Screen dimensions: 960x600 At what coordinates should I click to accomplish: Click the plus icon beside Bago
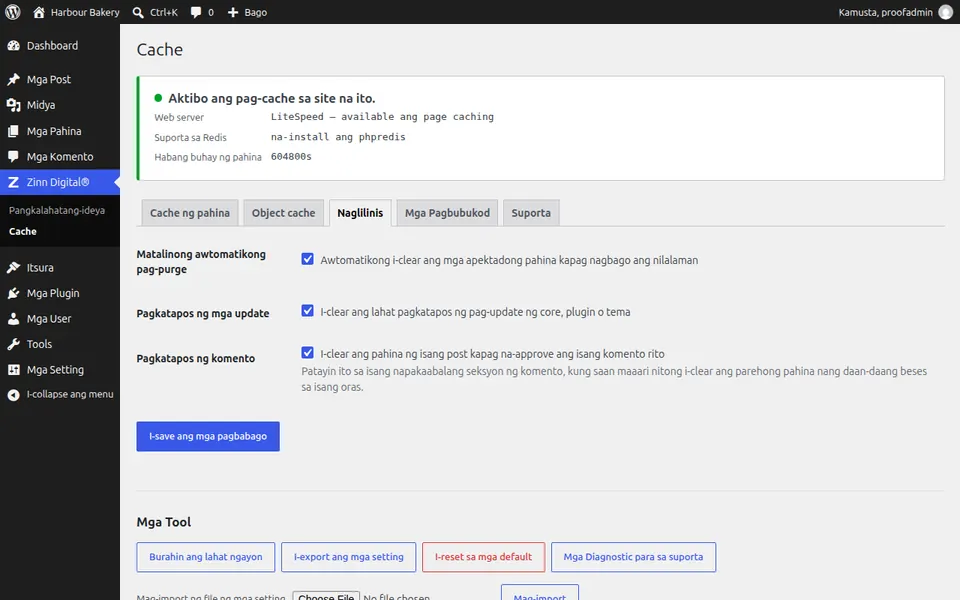click(x=233, y=12)
